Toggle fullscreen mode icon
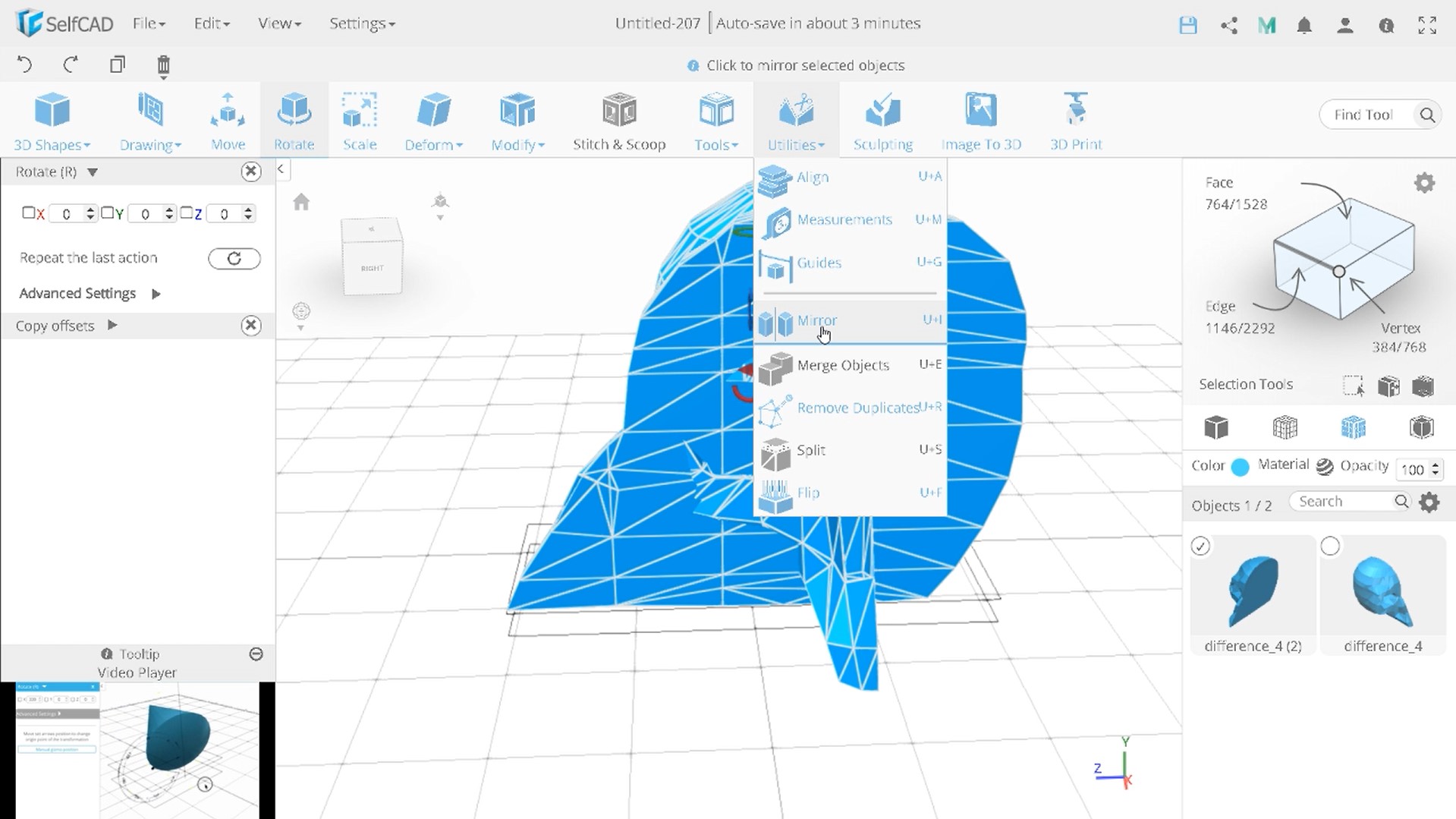Screen dimensions: 1456x819 click(1427, 25)
